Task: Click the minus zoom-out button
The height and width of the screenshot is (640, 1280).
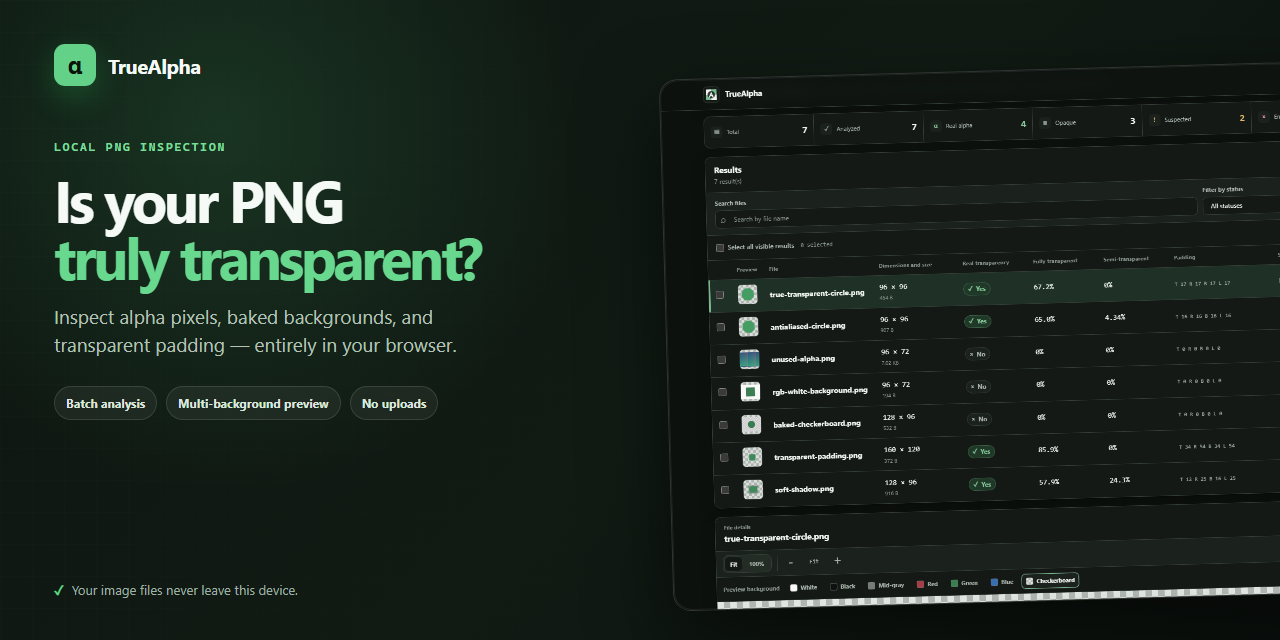Action: coord(790,562)
